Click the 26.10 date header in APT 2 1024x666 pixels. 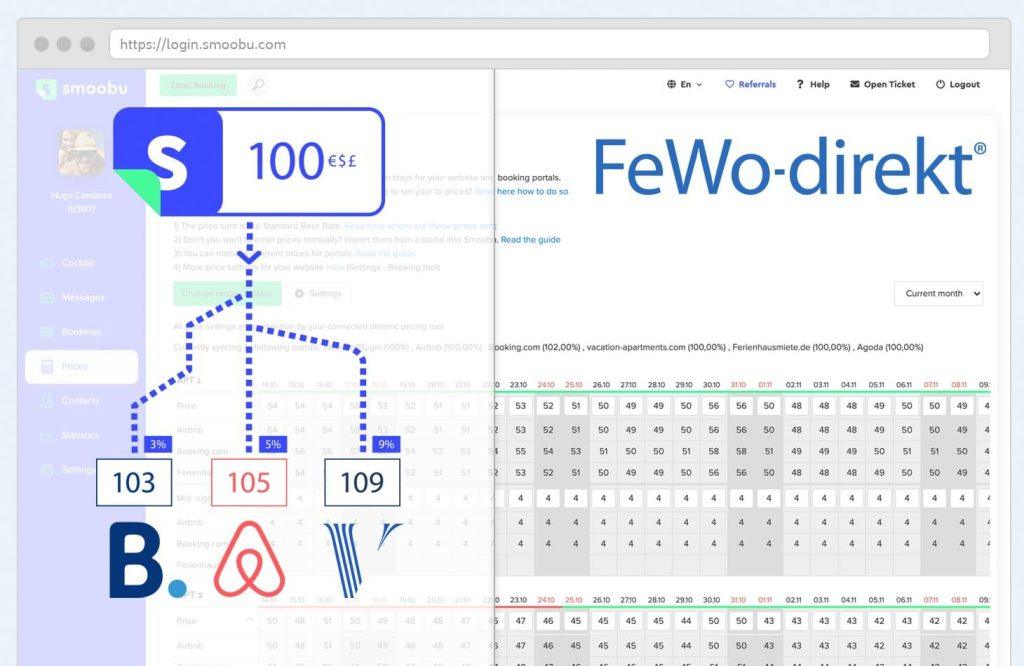point(601,599)
